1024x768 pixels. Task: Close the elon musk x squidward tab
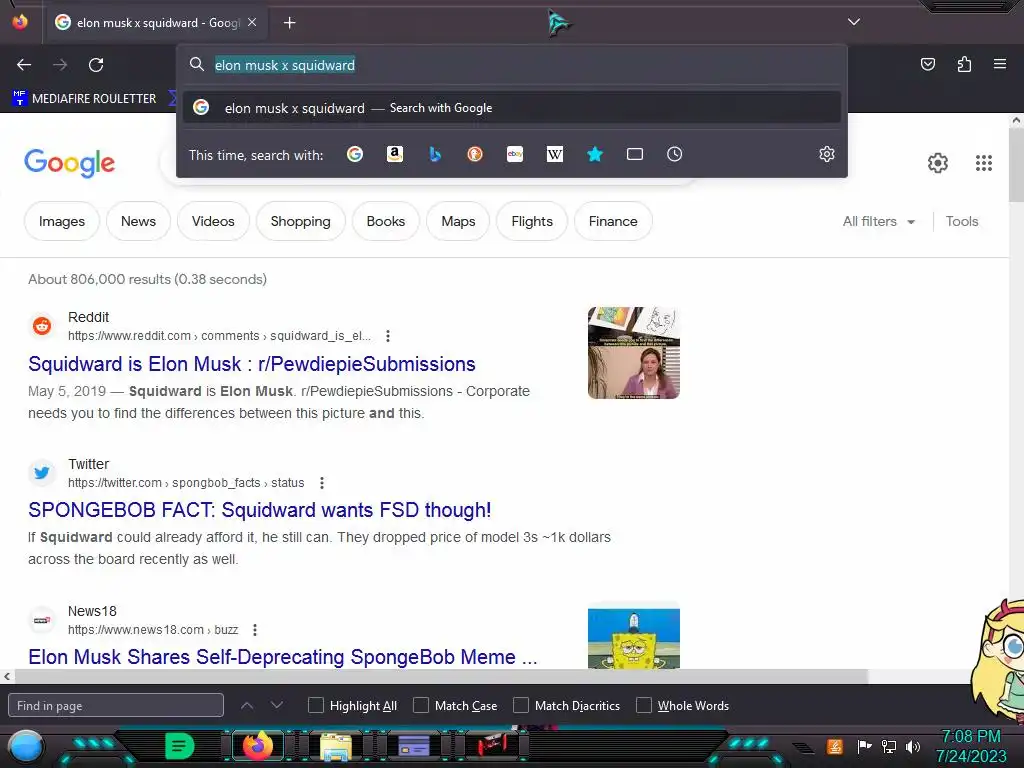pos(252,22)
